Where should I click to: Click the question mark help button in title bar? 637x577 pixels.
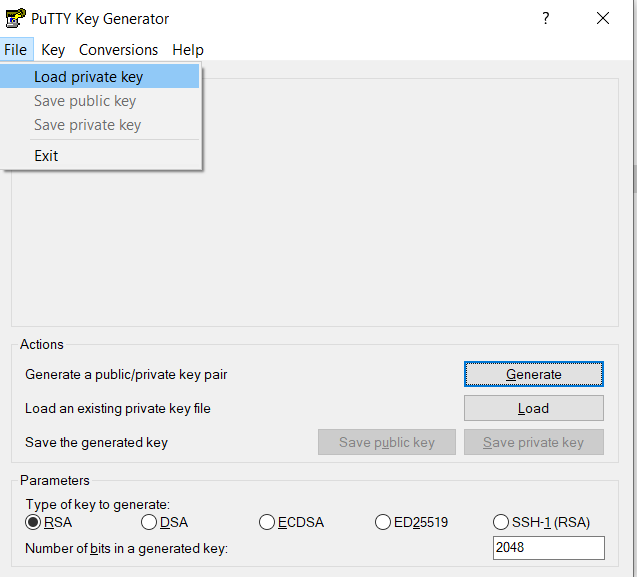545,18
